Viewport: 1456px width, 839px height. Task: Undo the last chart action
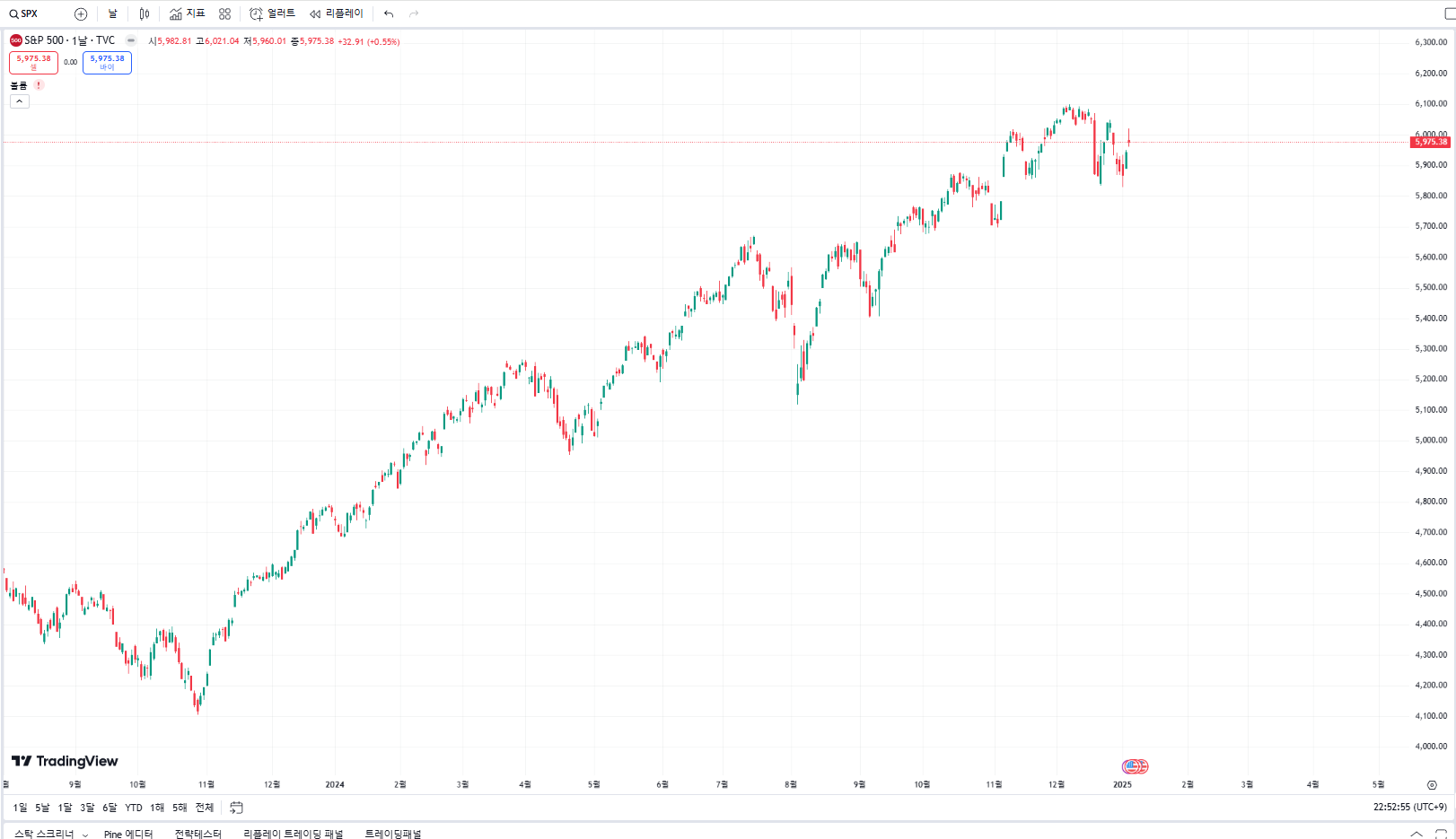[x=389, y=14]
